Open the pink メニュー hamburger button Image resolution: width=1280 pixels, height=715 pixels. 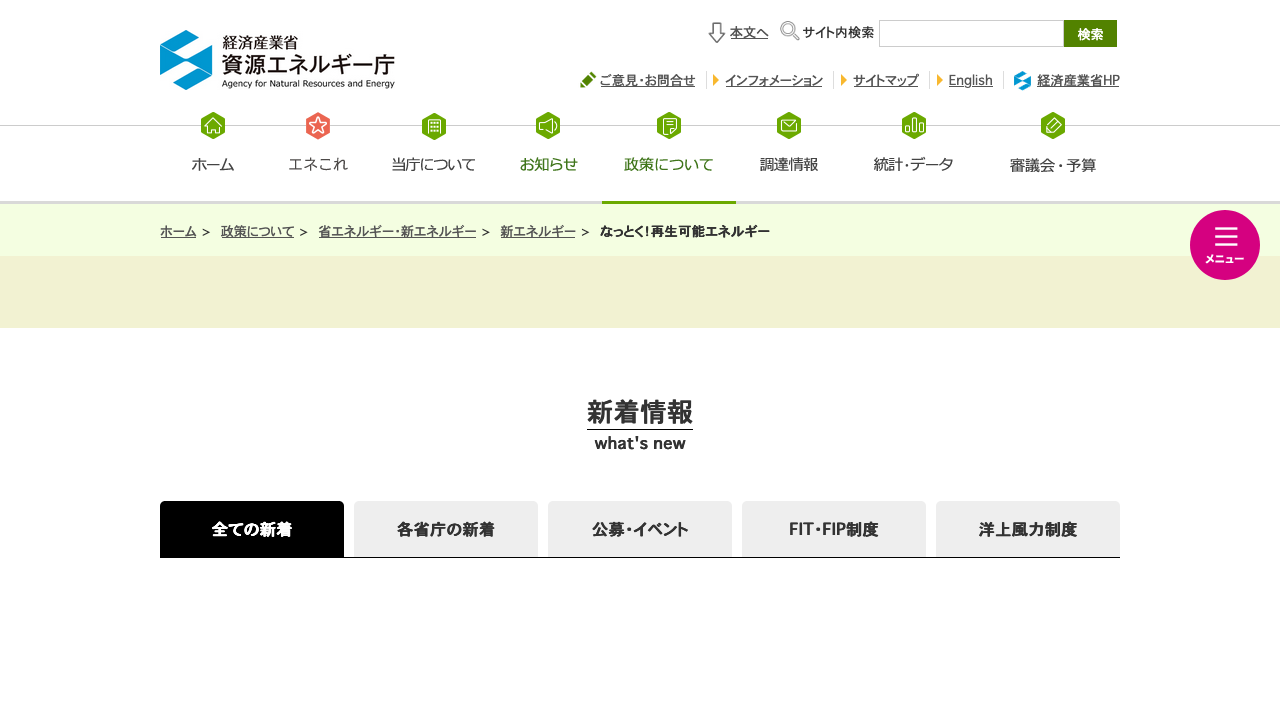click(x=1224, y=244)
